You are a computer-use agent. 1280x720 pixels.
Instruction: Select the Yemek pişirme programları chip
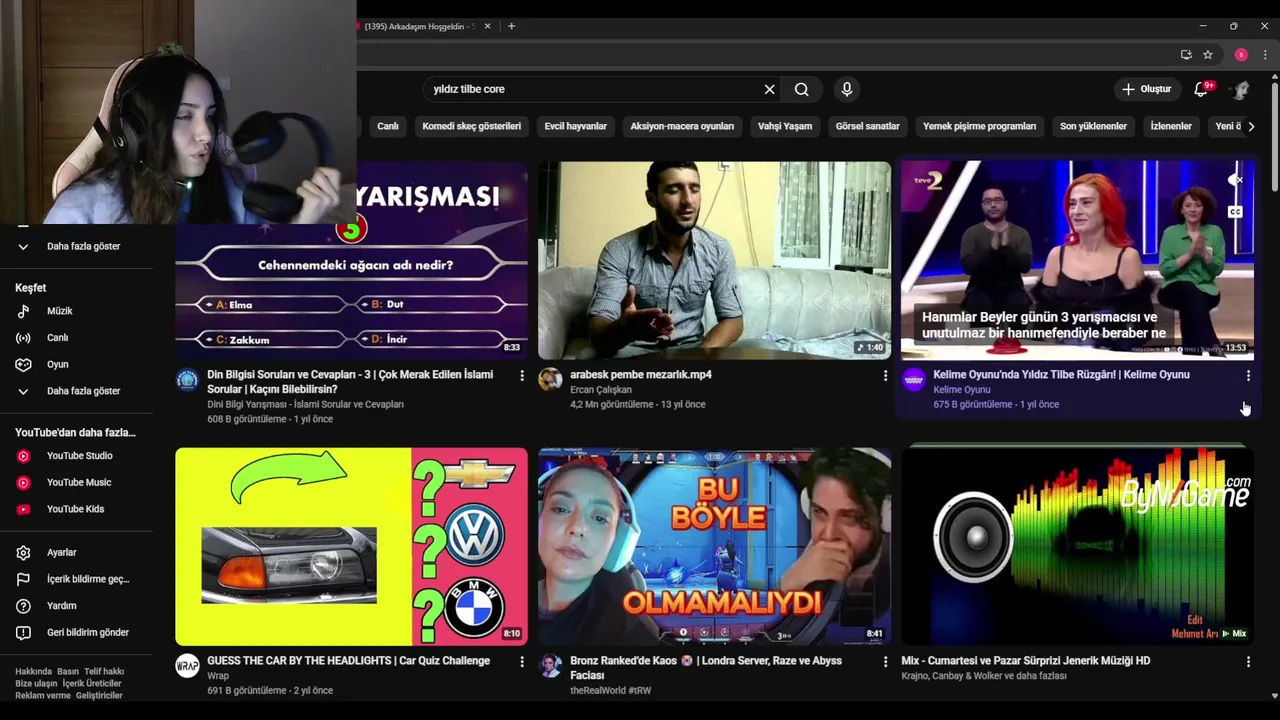tap(979, 126)
